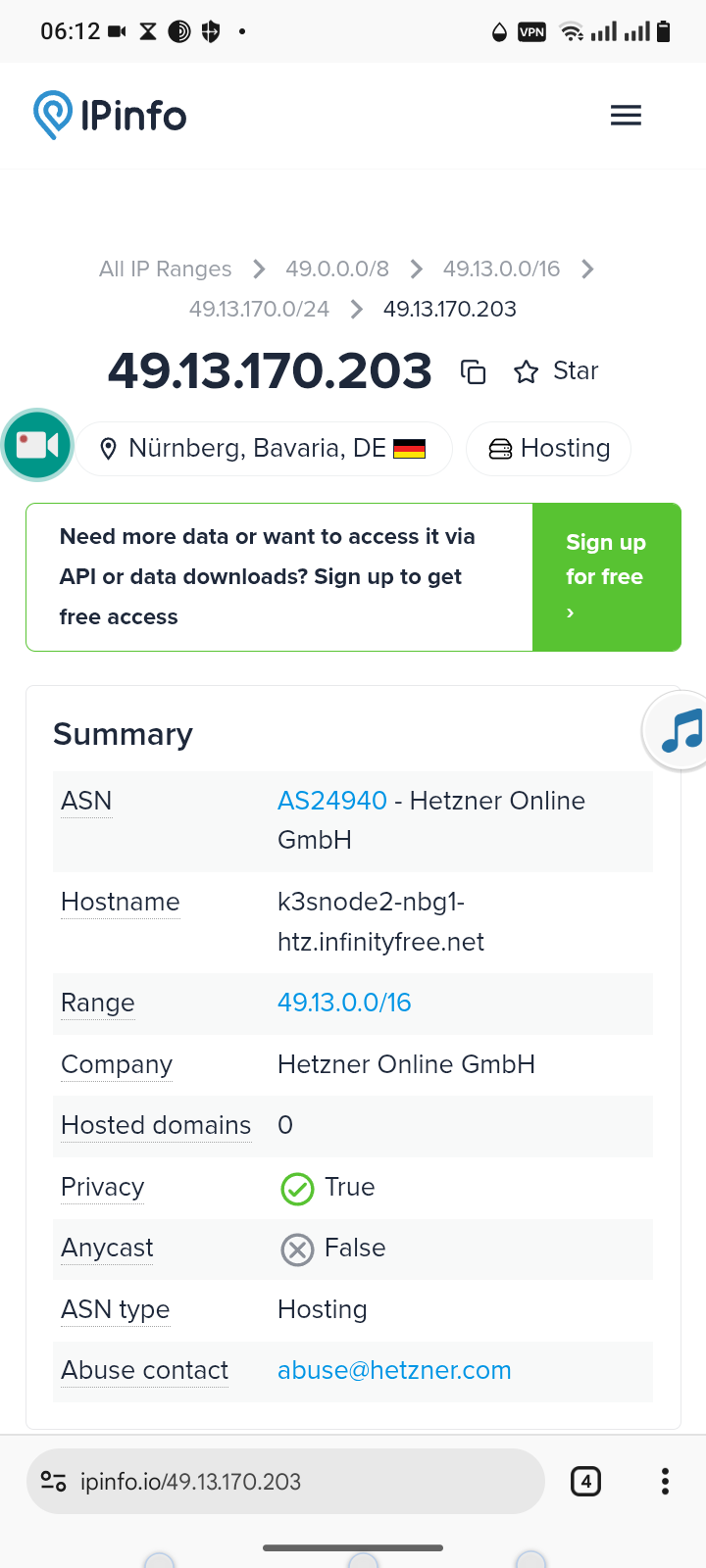
Task: View site info icon in address bar
Action: 54,1481
